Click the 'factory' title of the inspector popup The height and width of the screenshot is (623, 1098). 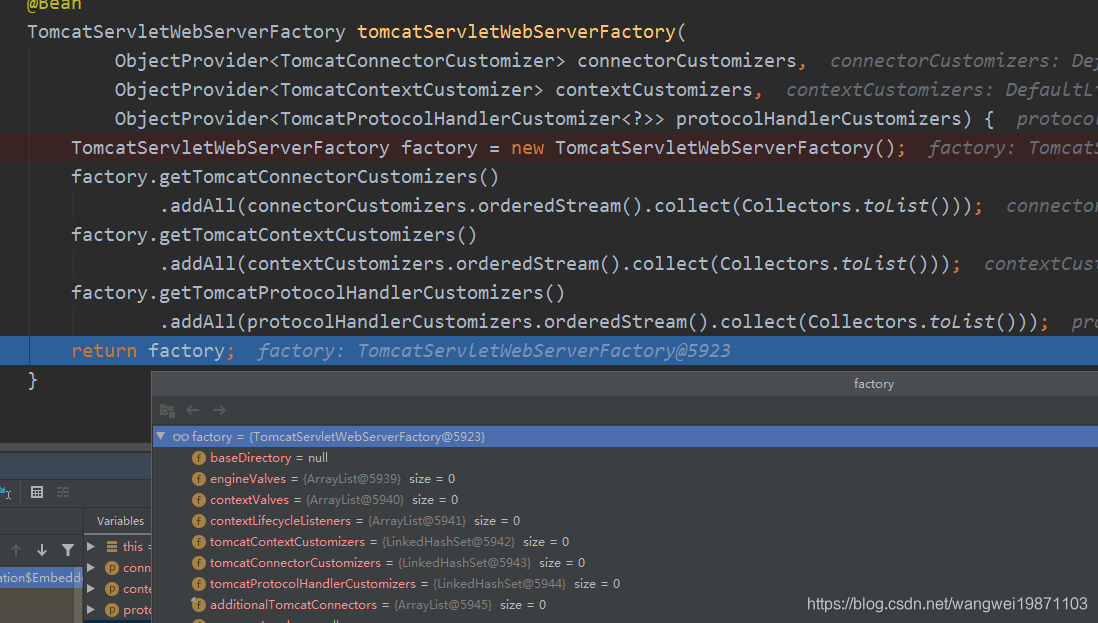(873, 384)
